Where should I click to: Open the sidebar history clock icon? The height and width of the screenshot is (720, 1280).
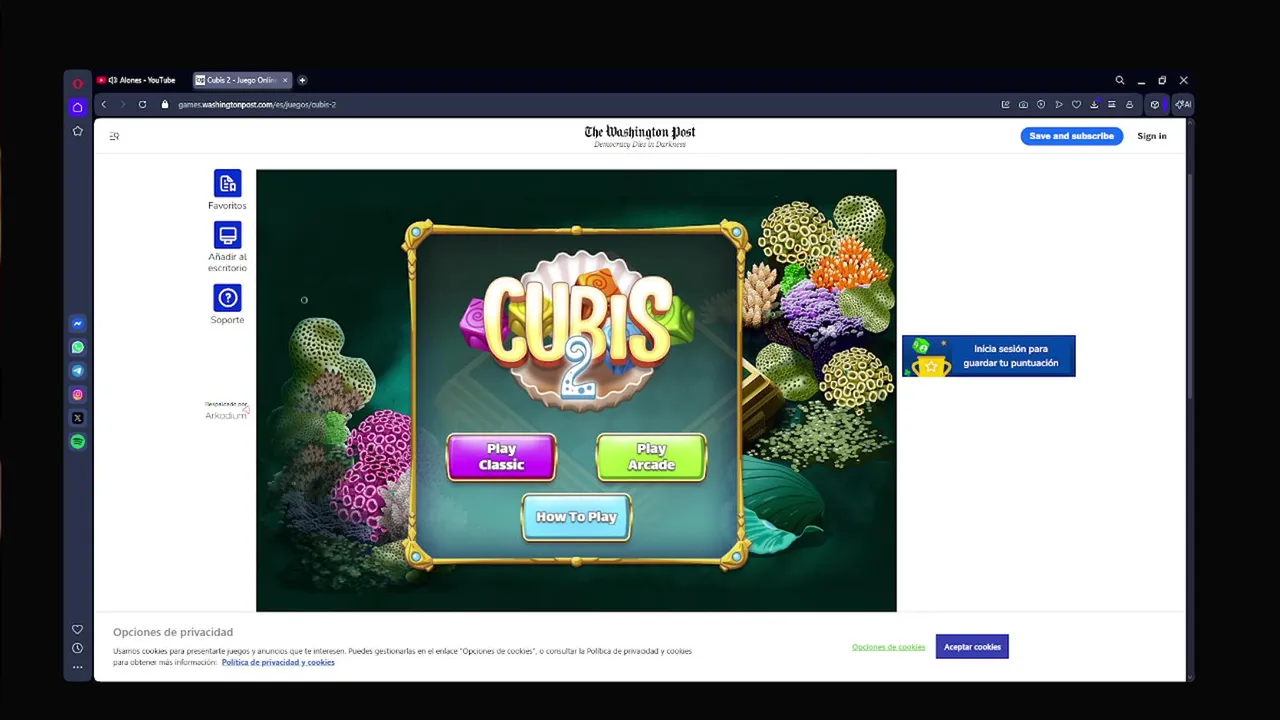(x=77, y=648)
